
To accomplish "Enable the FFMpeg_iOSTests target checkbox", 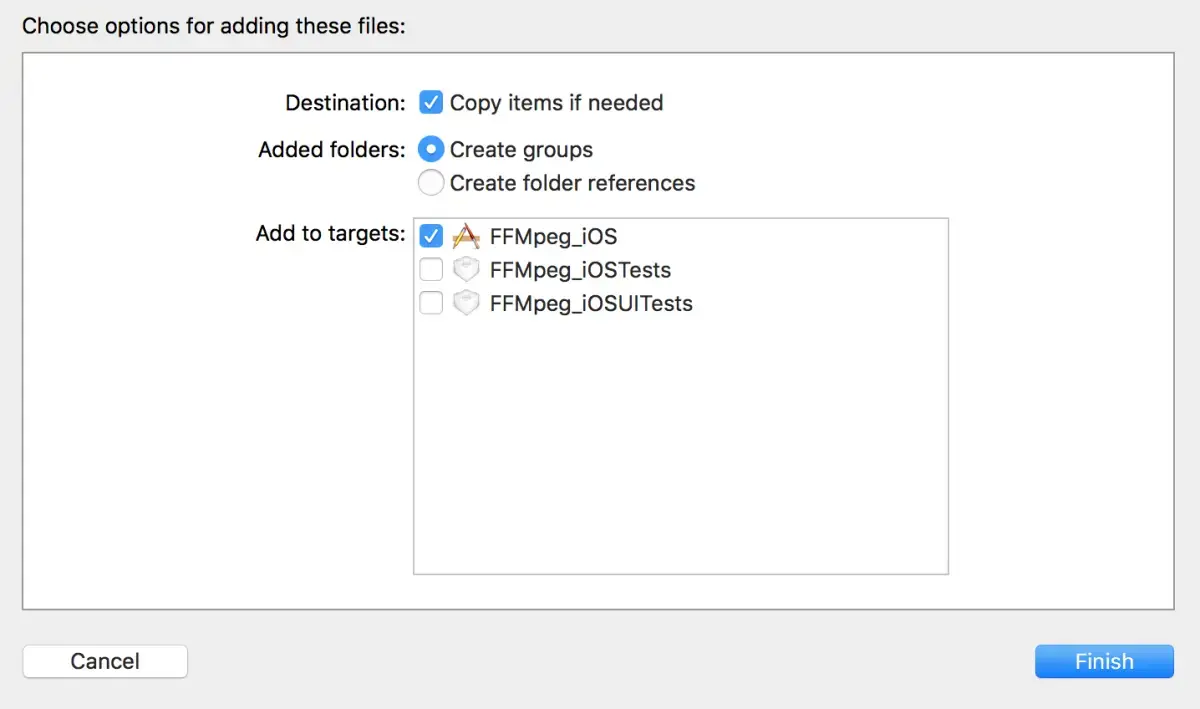I will click(431, 269).
